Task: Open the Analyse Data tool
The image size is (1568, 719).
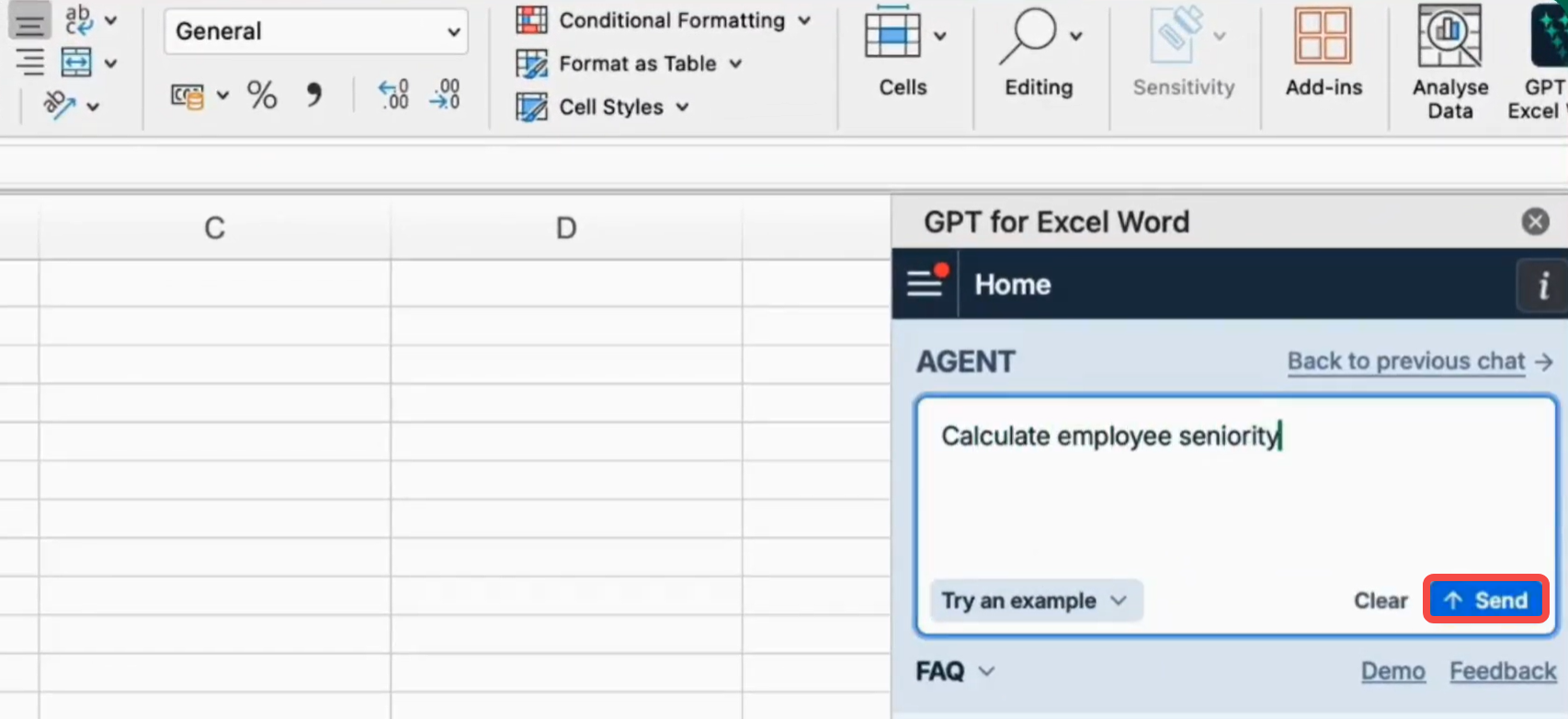Action: coord(1449,62)
